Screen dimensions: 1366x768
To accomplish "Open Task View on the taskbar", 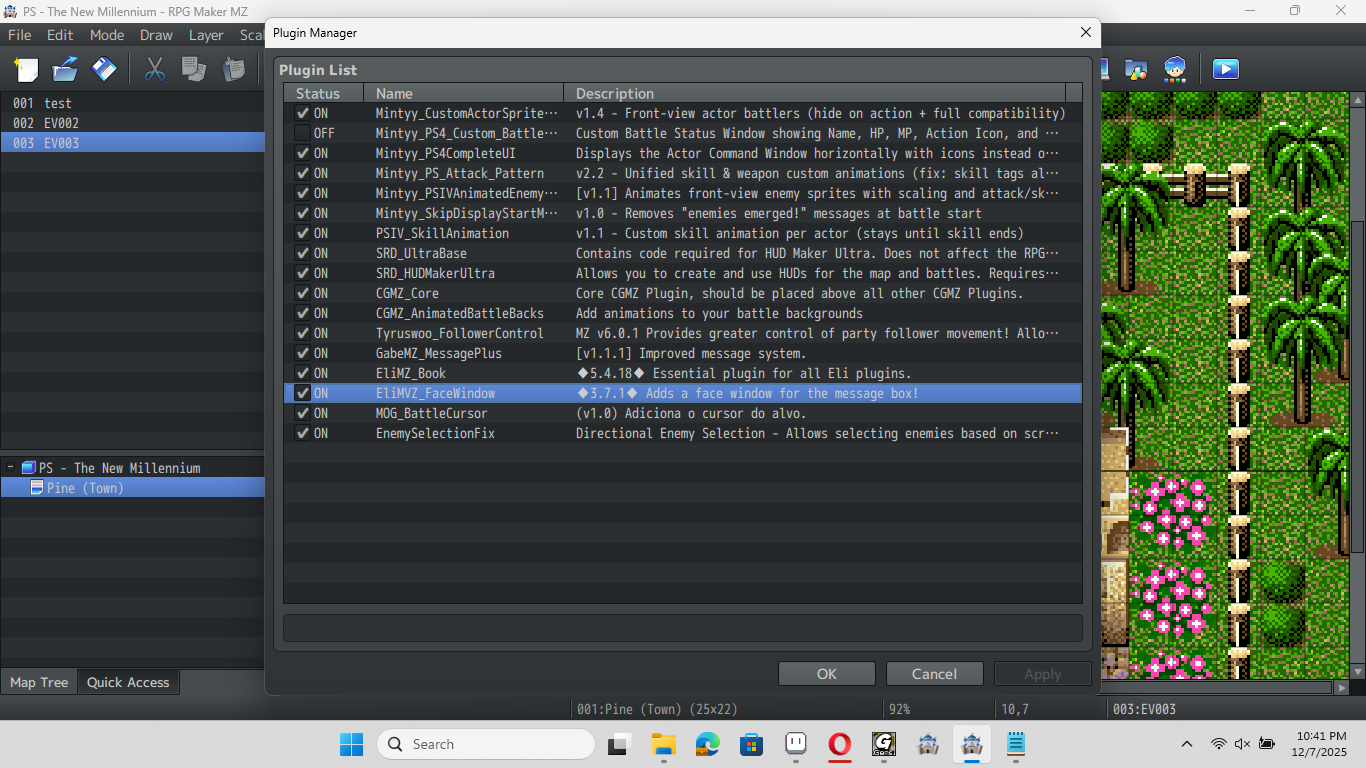I will pyautogui.click(x=619, y=744).
